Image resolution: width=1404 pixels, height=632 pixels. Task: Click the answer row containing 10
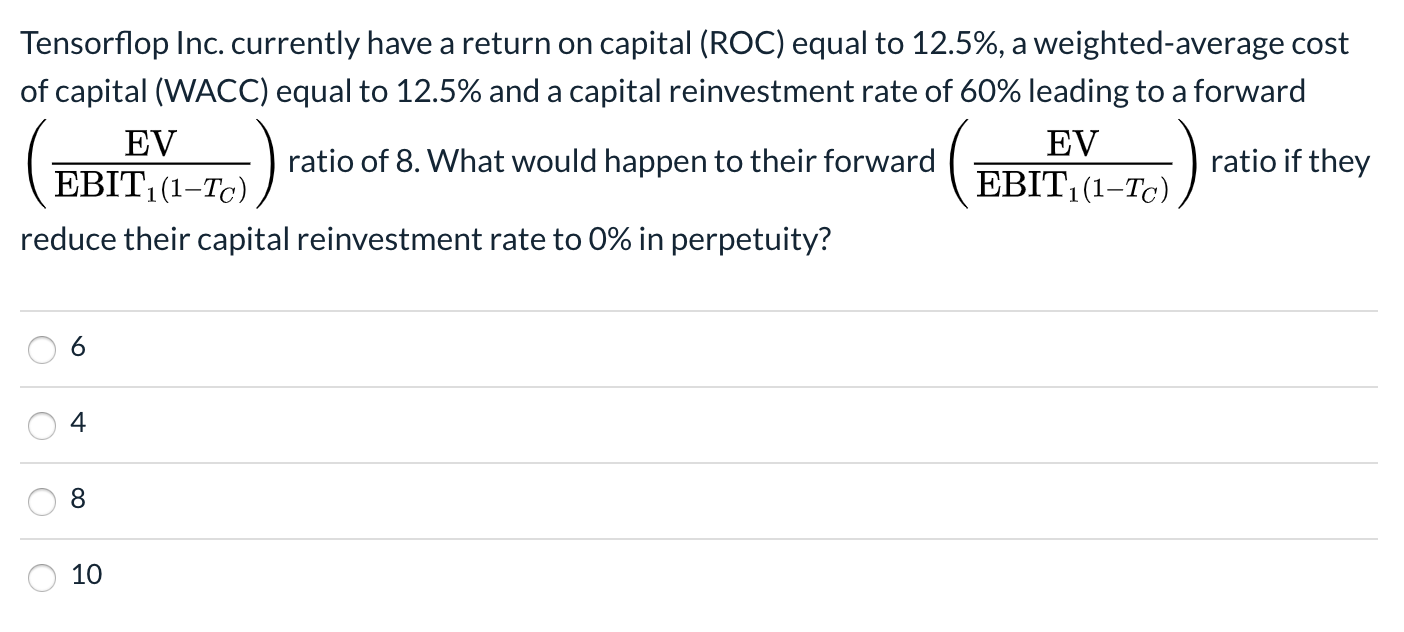click(x=400, y=577)
